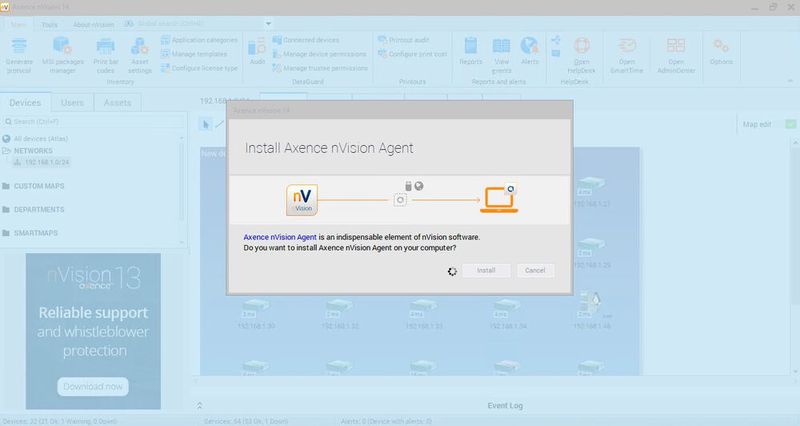The image size is (800, 426).
Task: Expand the Event Log panel
Action: 199,406
